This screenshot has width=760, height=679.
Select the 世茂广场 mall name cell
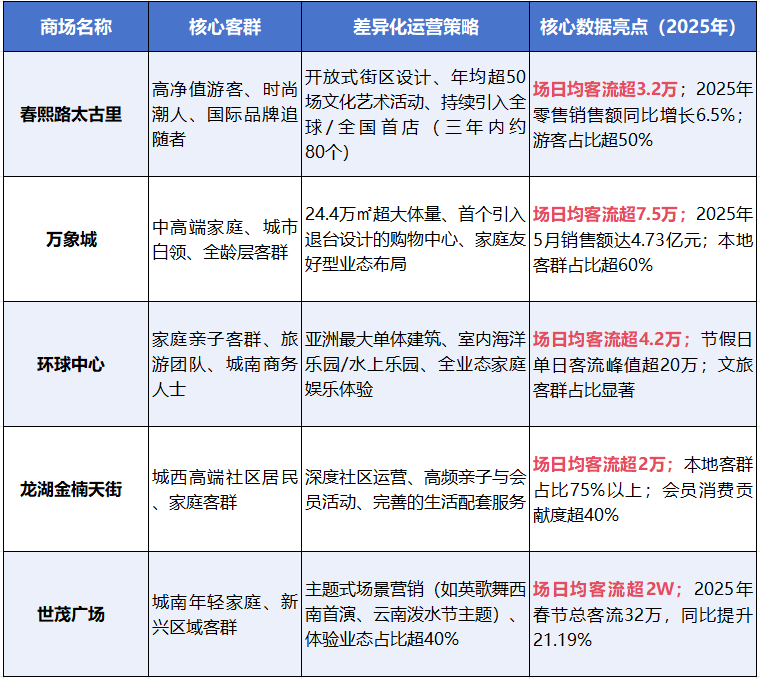point(76,615)
